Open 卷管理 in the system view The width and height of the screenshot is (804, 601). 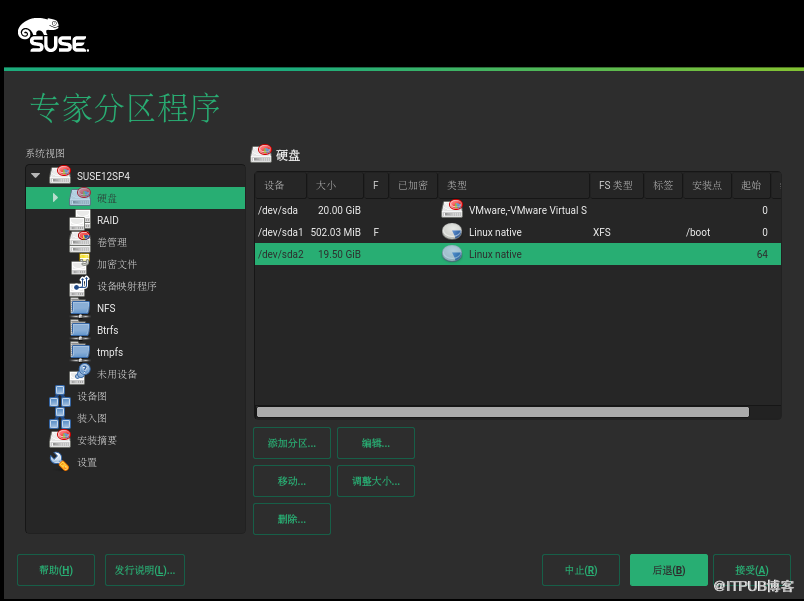click(x=112, y=242)
